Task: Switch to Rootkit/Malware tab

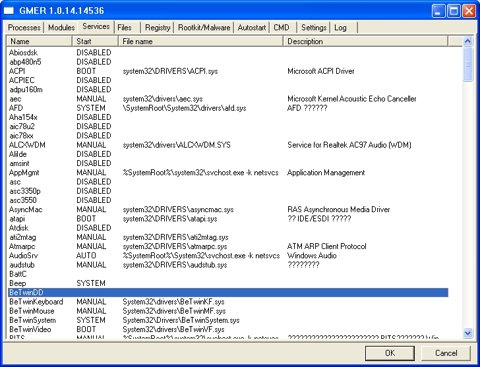Action: [204, 27]
